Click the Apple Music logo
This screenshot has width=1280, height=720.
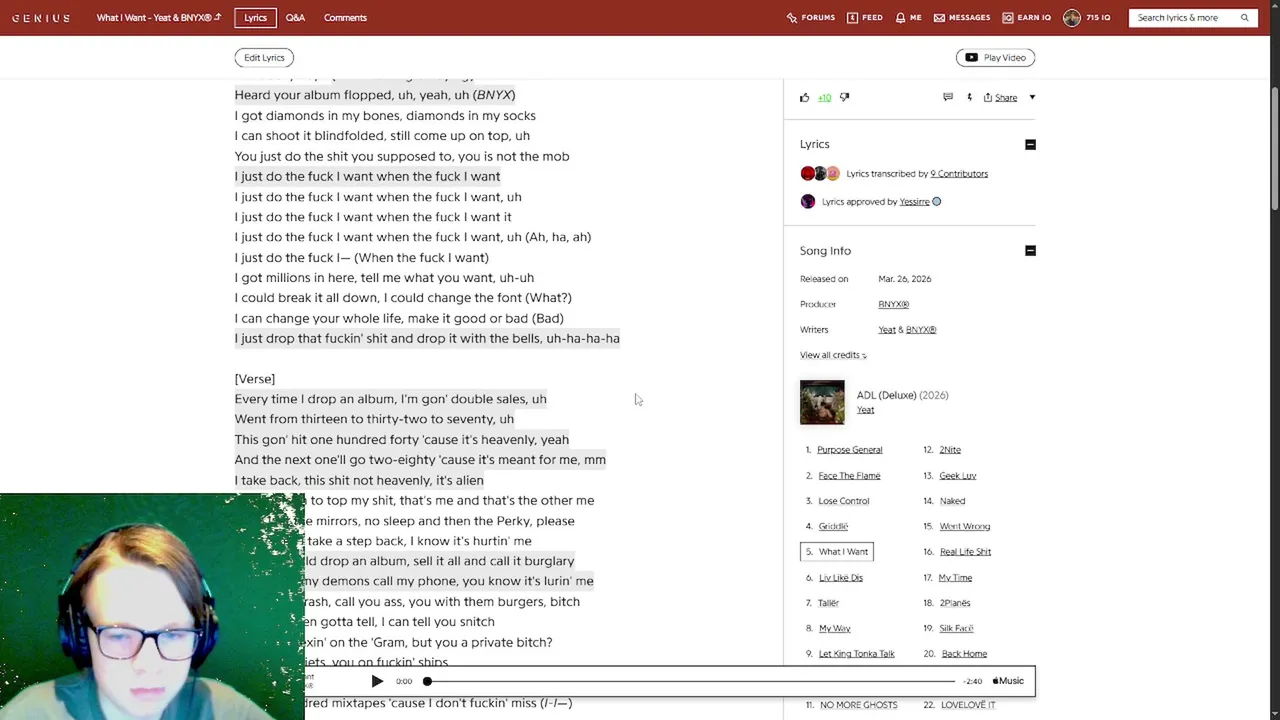pos(1008,681)
